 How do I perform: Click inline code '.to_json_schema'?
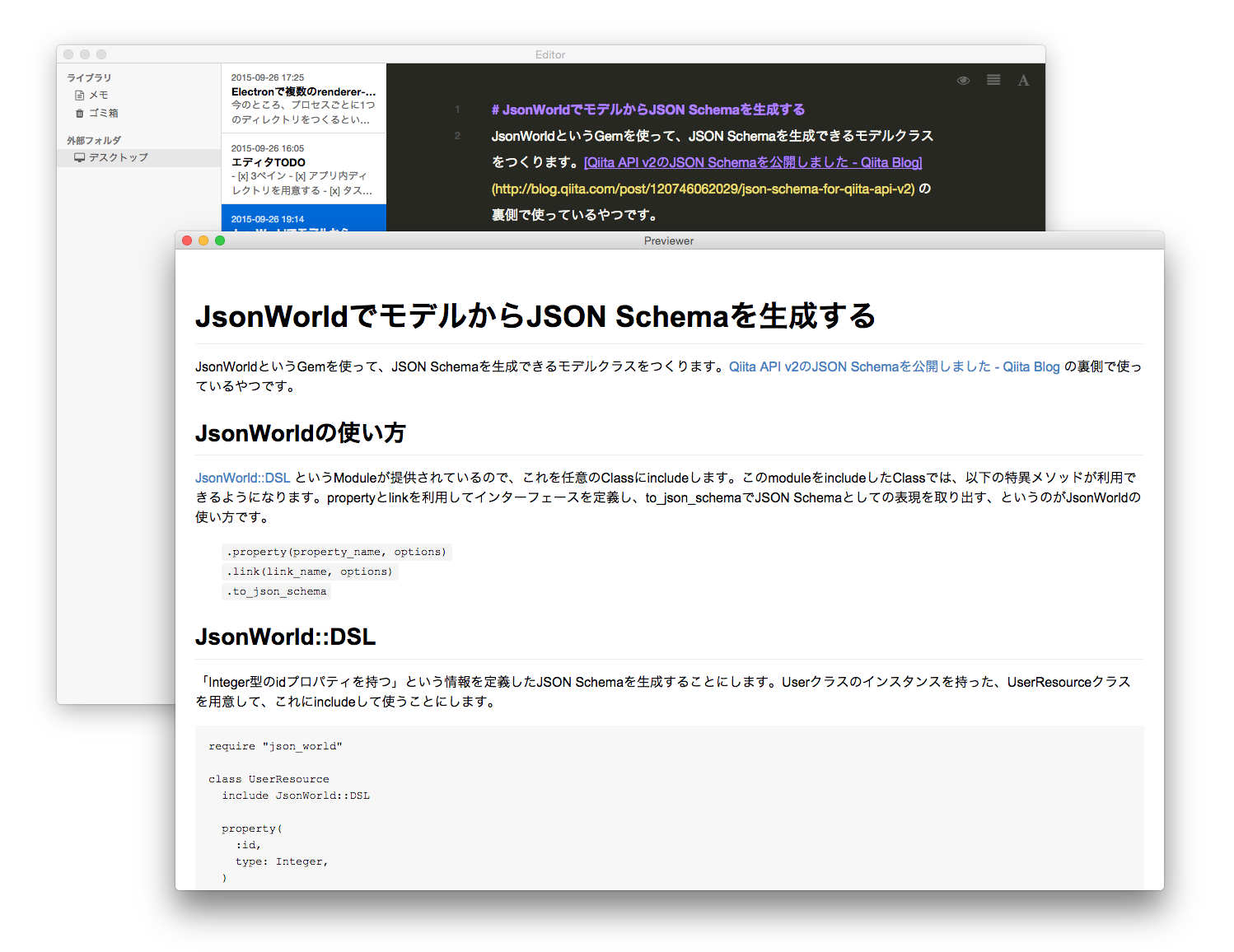point(277,591)
